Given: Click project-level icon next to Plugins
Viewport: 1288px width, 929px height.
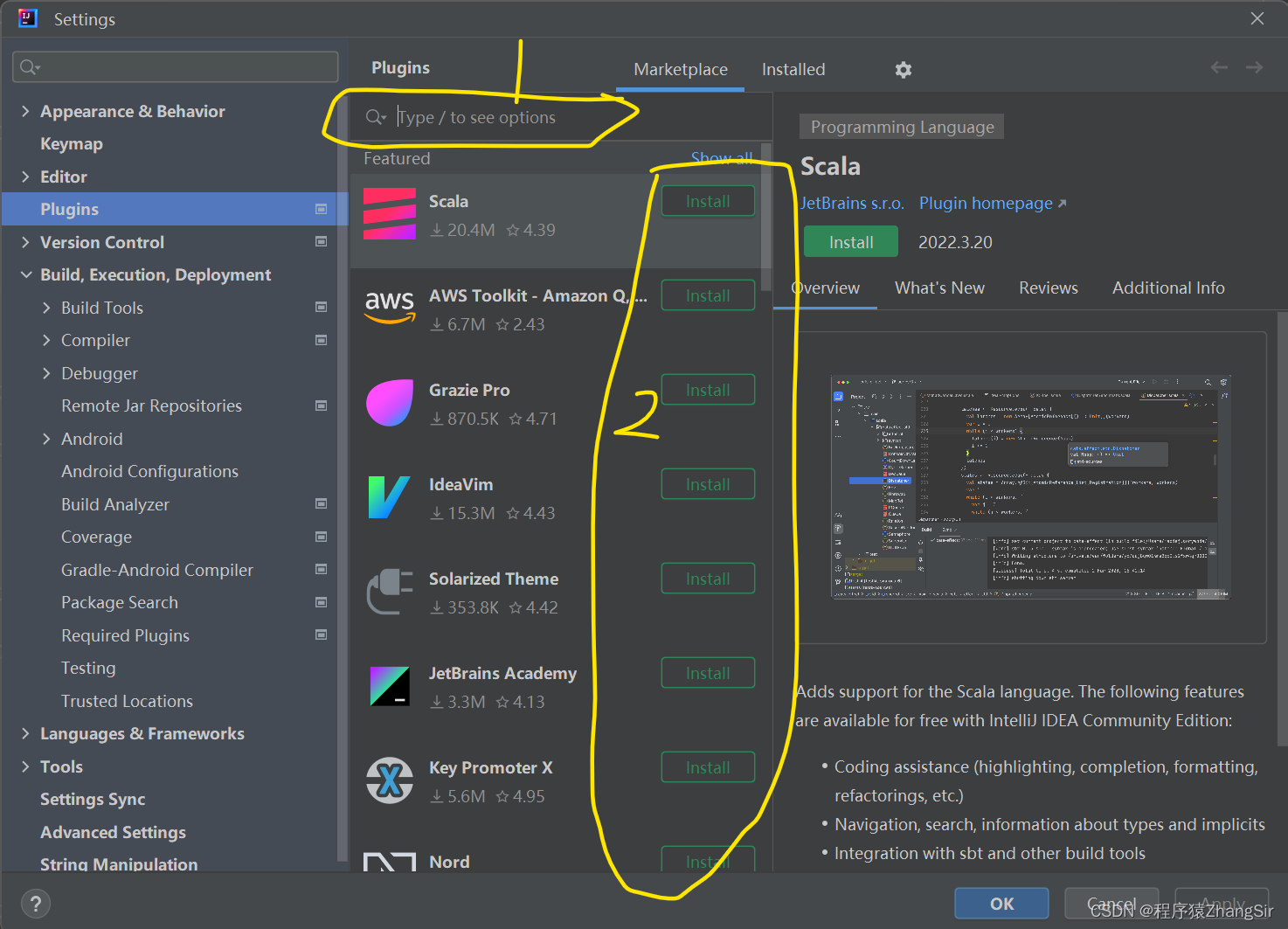Looking at the screenshot, I should click(321, 209).
